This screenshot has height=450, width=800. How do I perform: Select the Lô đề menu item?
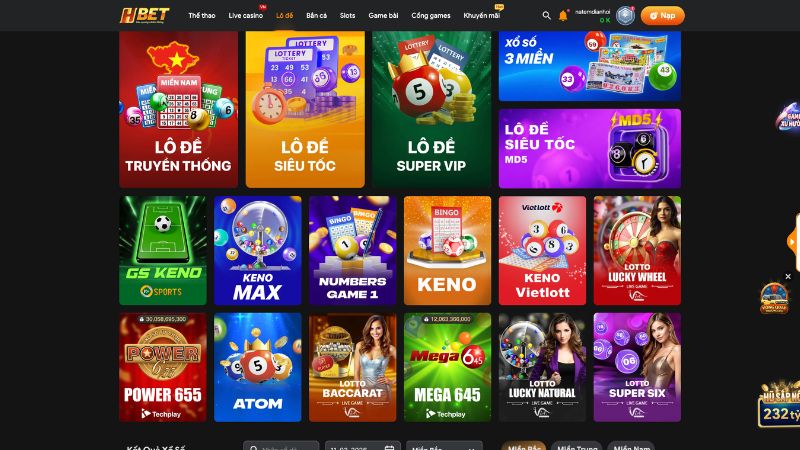285,16
